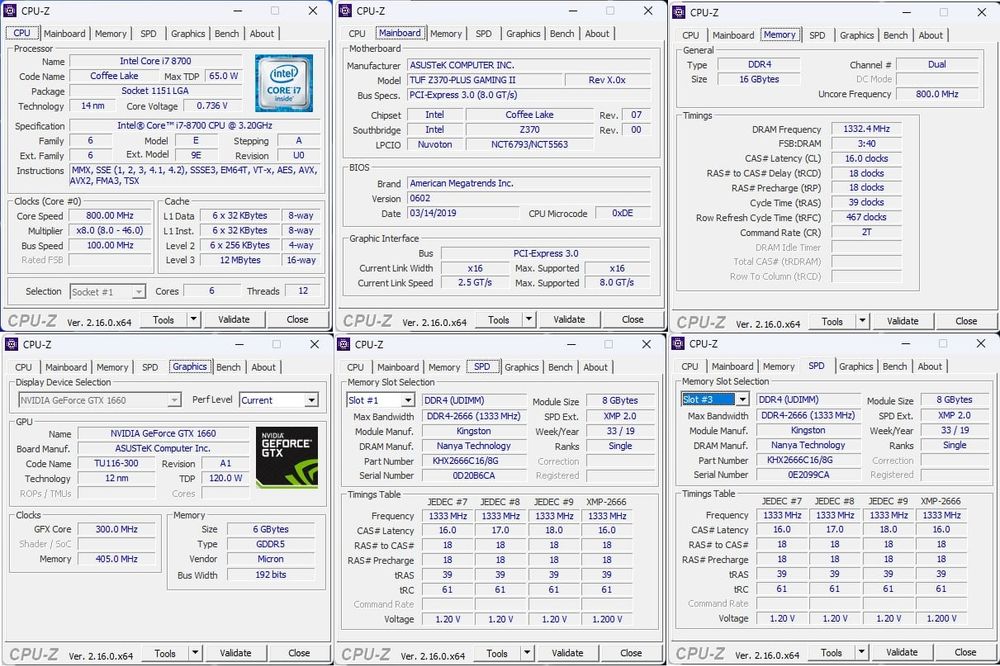Screen dimensions: 1000x666
Task: Click the Current Link Speed 2.5 GT/s value
Action: (x=475, y=283)
